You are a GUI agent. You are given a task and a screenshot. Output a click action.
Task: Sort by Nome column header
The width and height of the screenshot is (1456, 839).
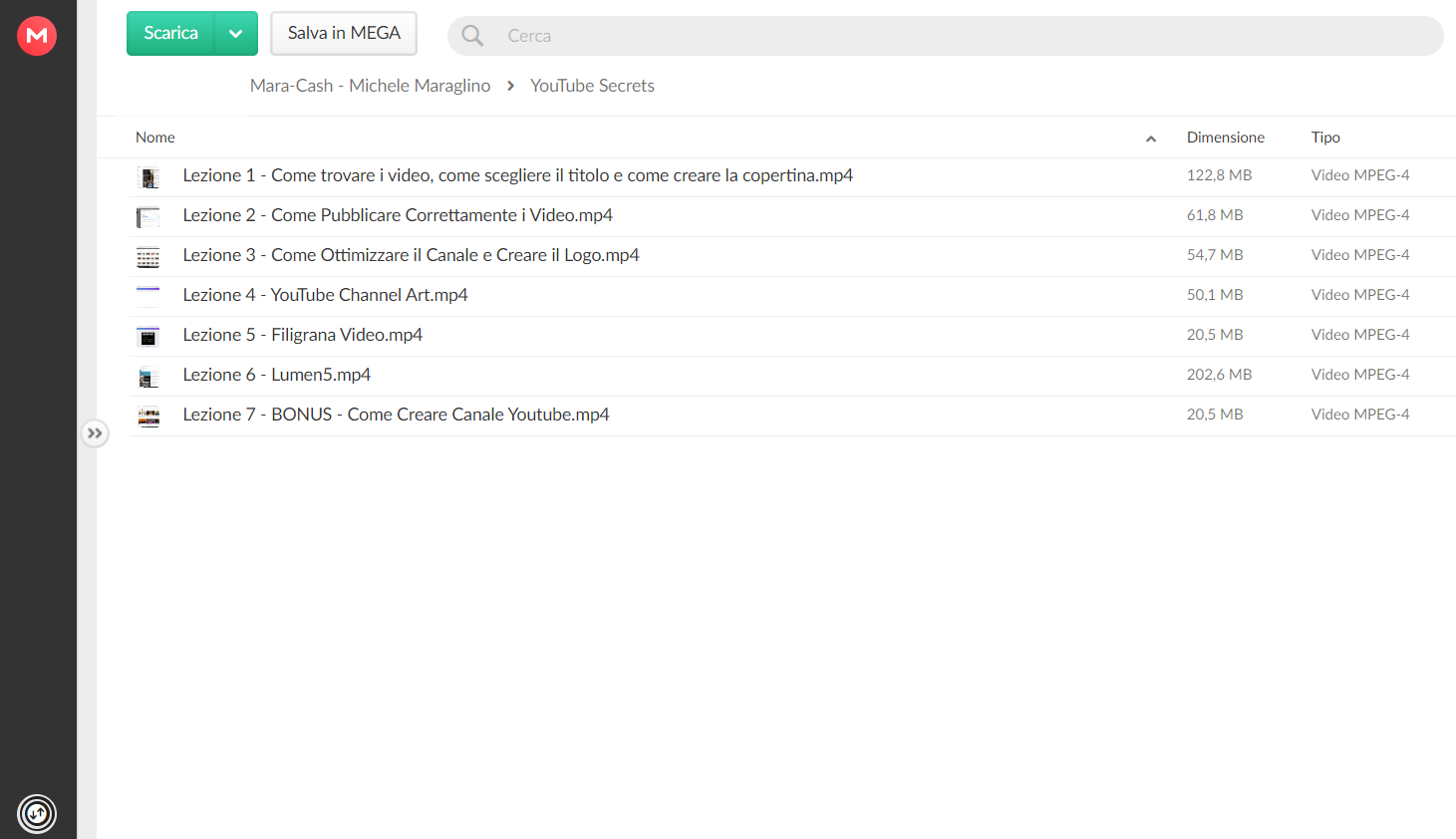155,138
